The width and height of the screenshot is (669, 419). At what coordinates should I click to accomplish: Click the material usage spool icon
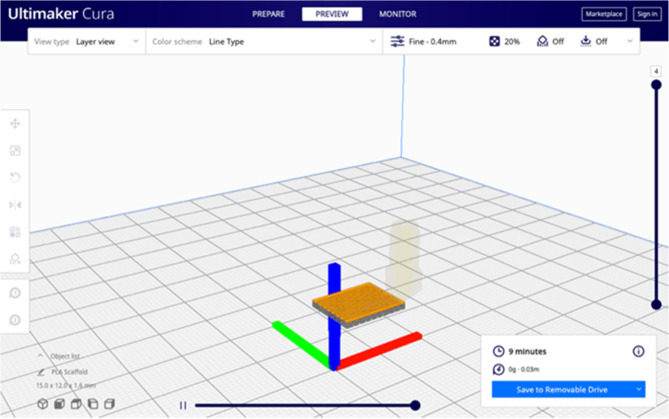click(498, 369)
